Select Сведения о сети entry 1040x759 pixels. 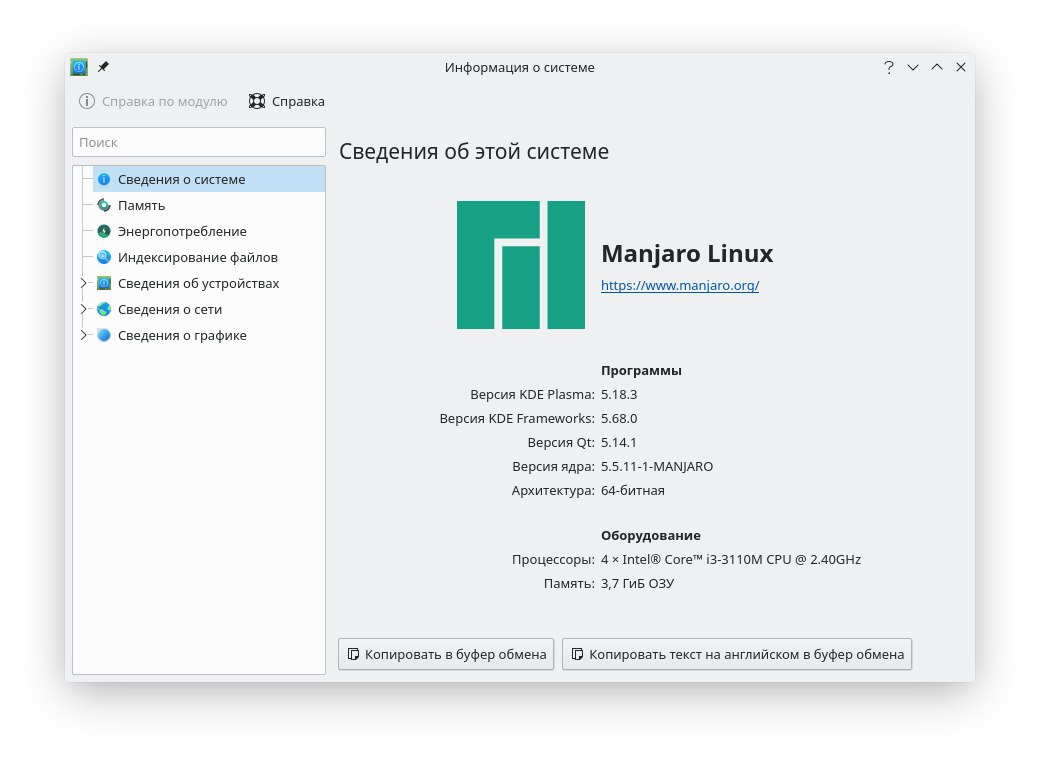point(209,309)
